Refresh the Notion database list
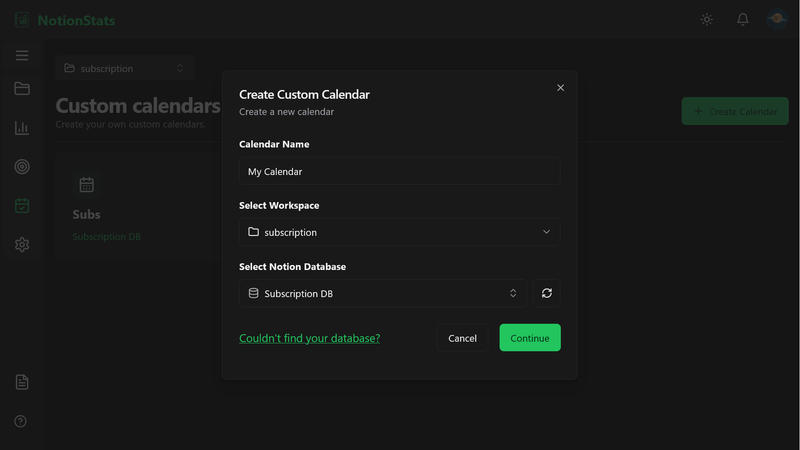This screenshot has width=800, height=450. [x=547, y=293]
